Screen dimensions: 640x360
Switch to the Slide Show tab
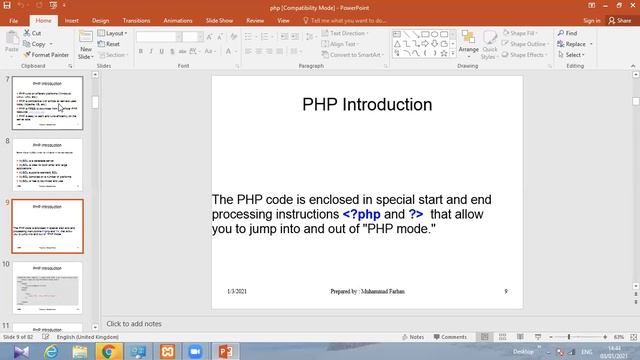(219, 20)
